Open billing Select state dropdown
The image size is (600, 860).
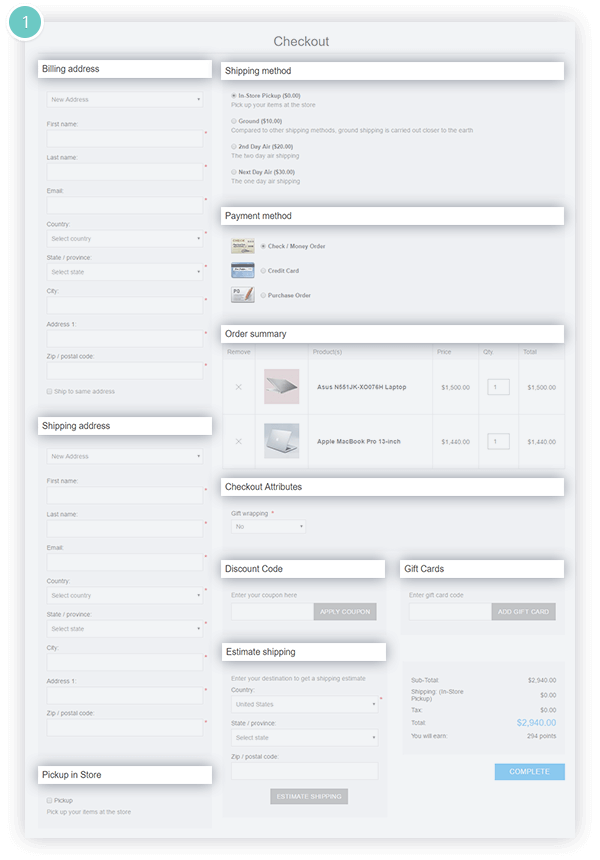pos(124,272)
